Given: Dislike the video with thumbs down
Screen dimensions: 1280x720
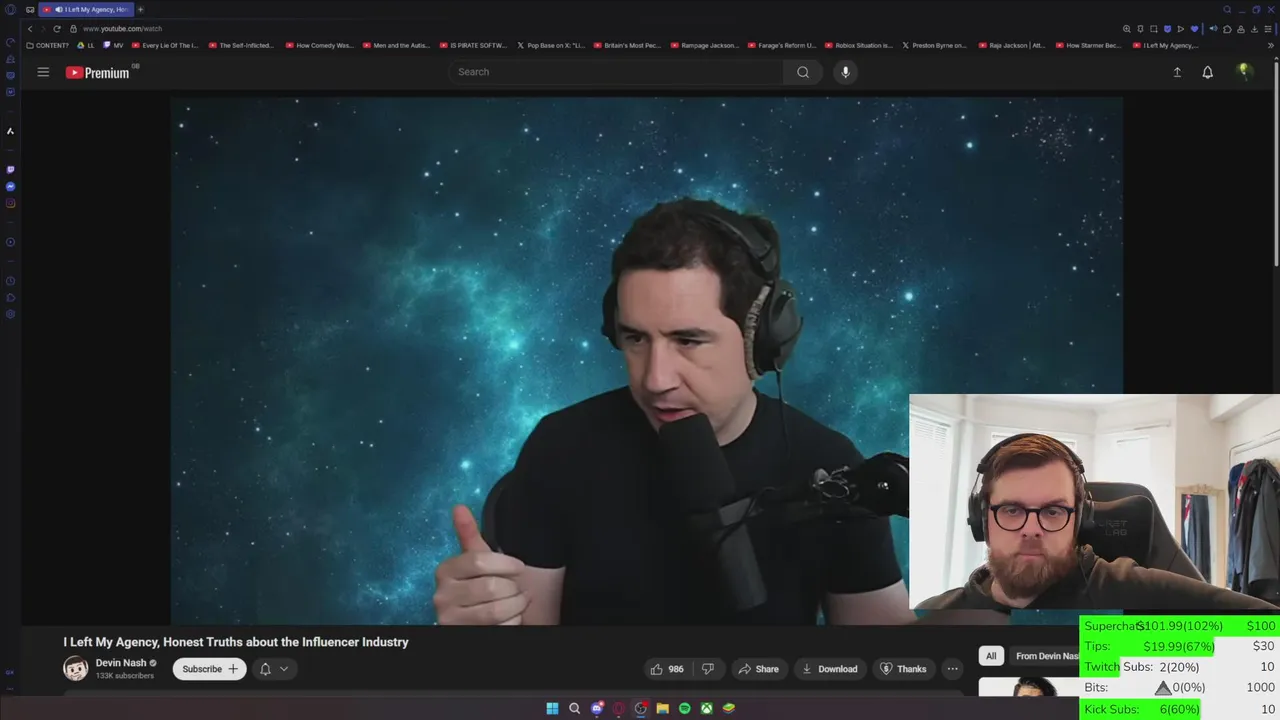Looking at the screenshot, I should (x=708, y=669).
